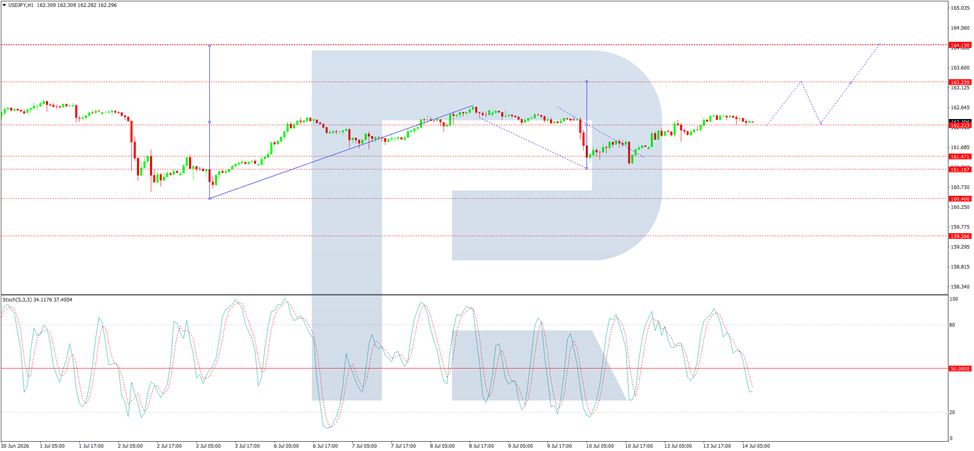Screen dimensions: 974x451
Task: Click the 158.340 price scale label
Action: [x=959, y=287]
